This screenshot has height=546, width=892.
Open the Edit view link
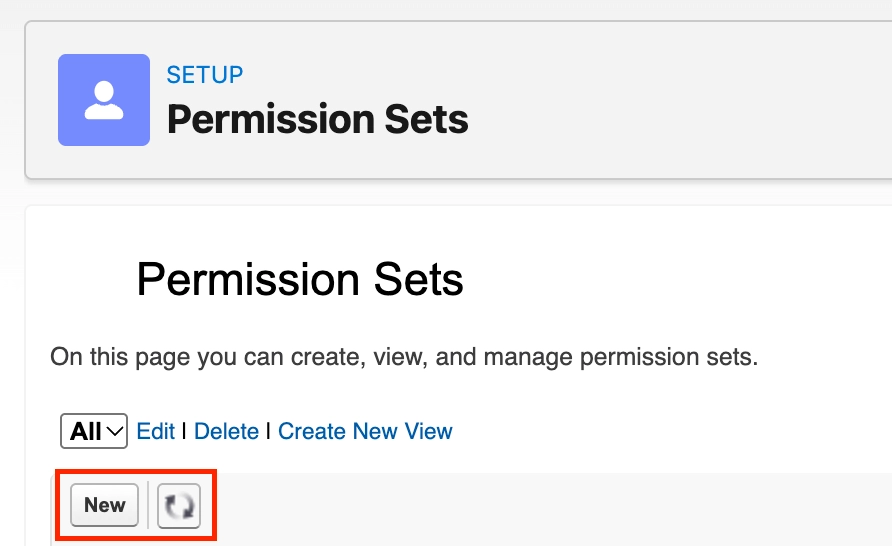coord(155,431)
